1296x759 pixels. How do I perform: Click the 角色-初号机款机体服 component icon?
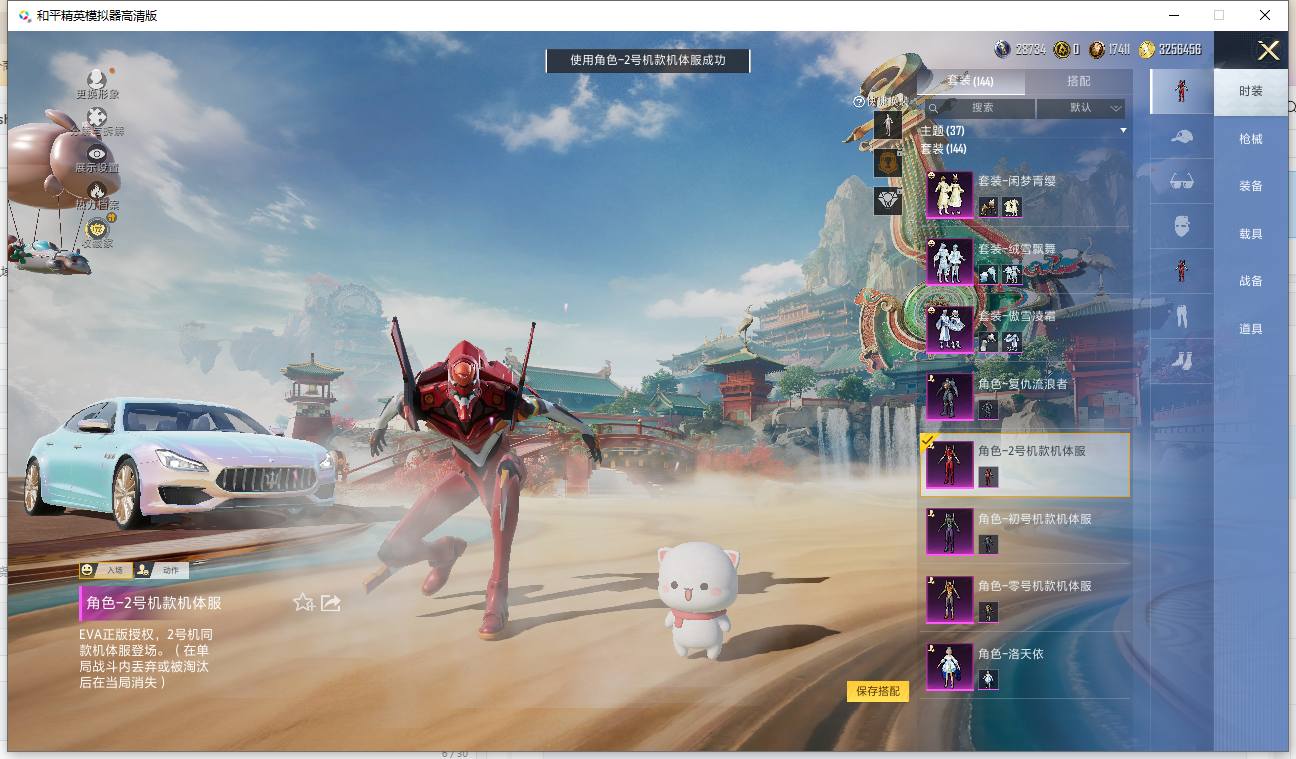point(988,544)
